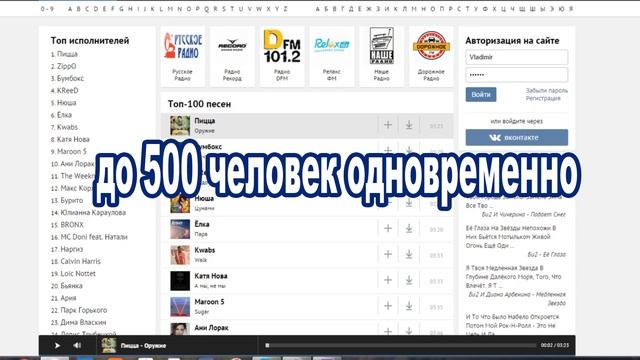Open the Ани Лорак song row

307,329
